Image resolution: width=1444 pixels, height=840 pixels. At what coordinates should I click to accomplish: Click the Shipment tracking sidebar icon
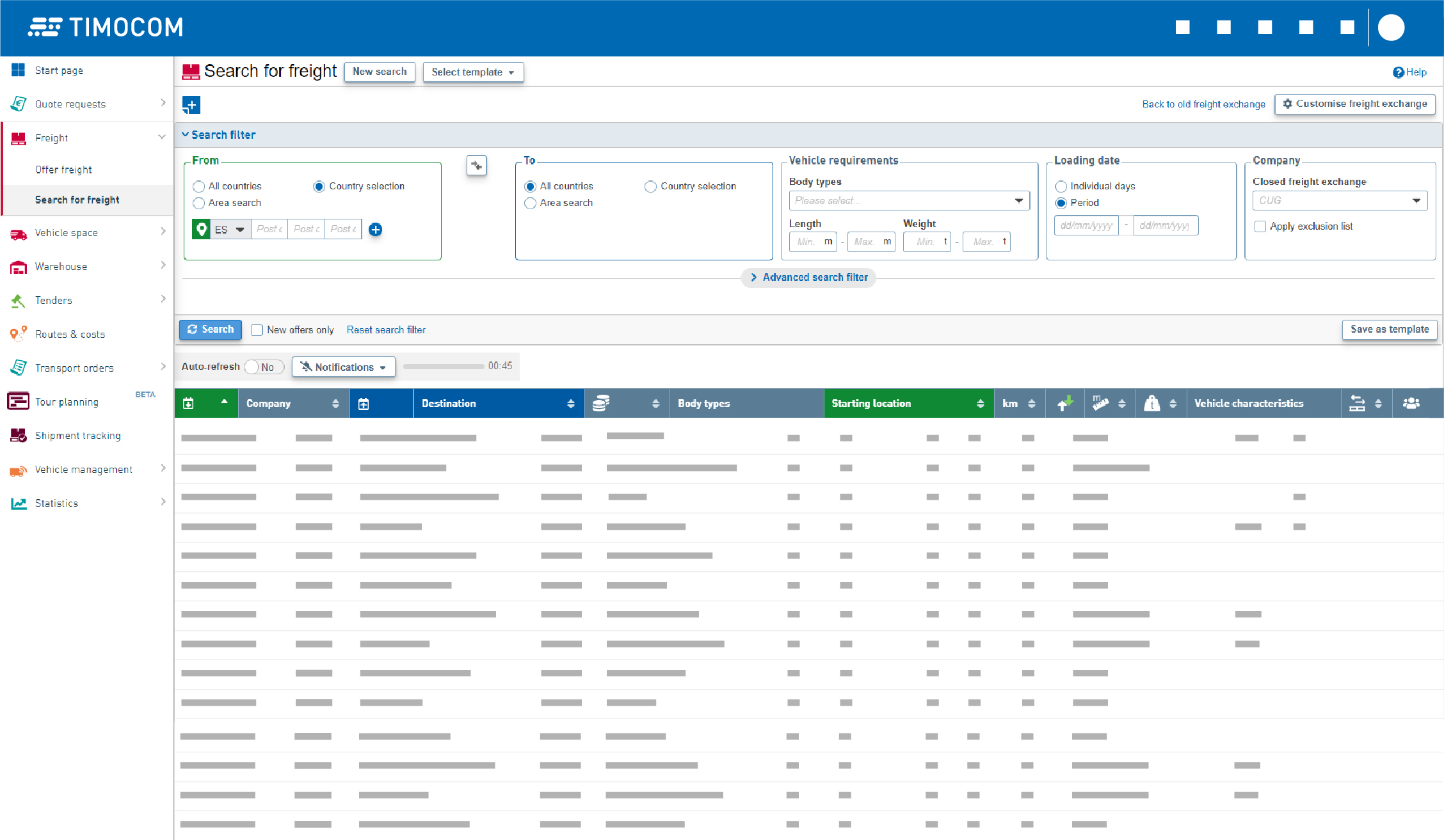coord(17,435)
